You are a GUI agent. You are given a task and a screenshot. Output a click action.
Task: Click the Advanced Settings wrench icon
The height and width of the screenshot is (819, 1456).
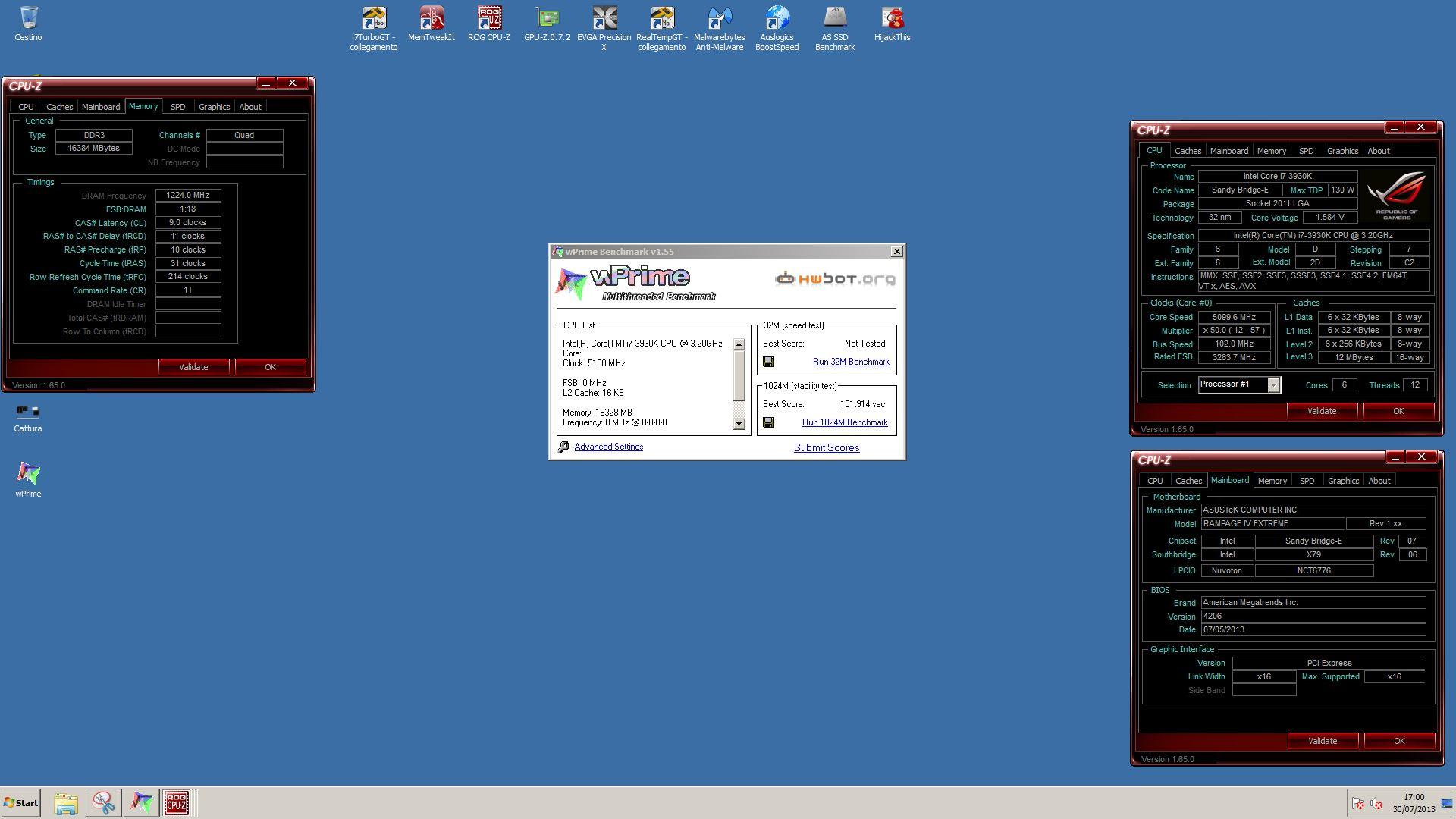[563, 447]
